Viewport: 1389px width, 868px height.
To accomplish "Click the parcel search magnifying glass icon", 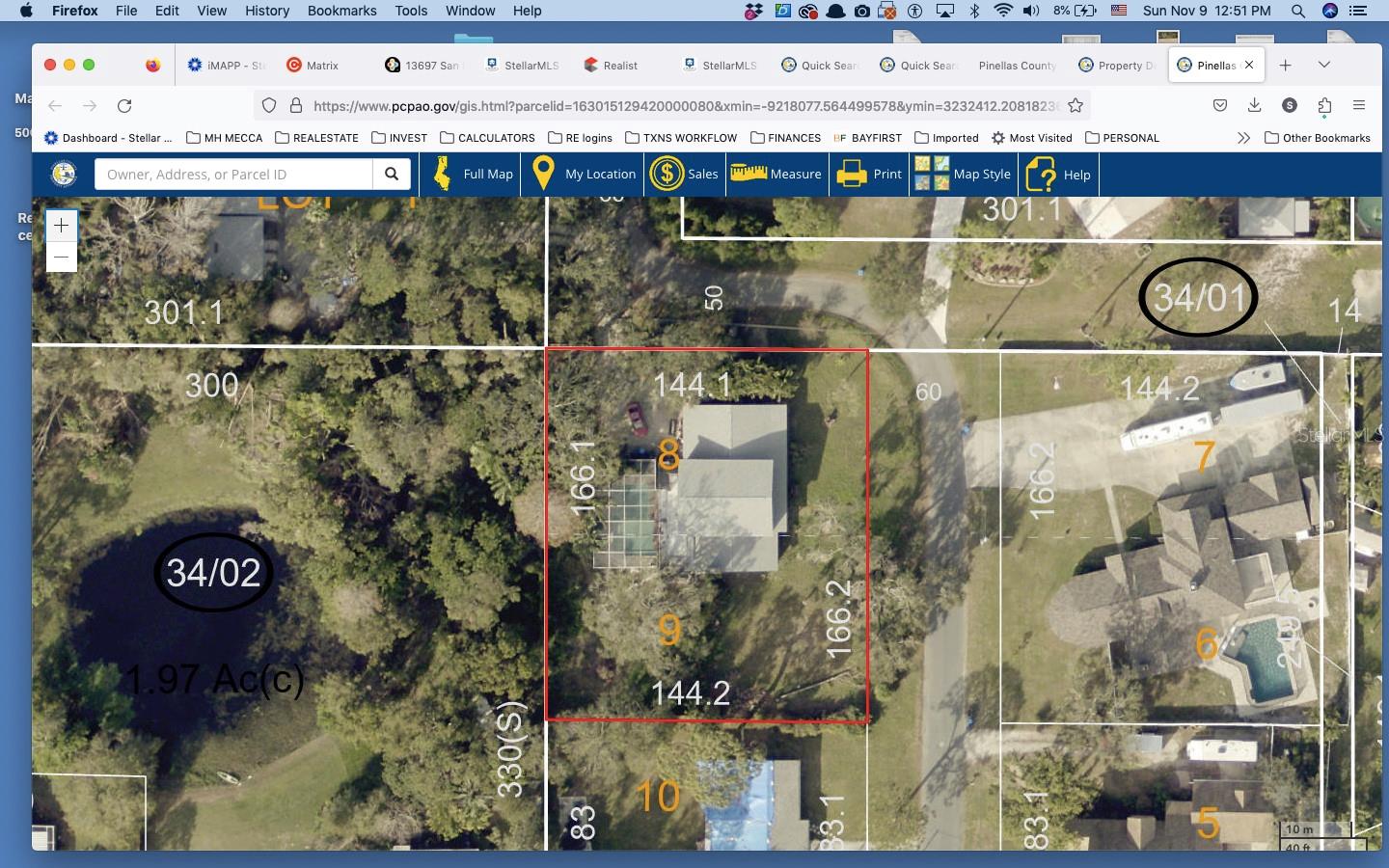I will tap(392, 174).
